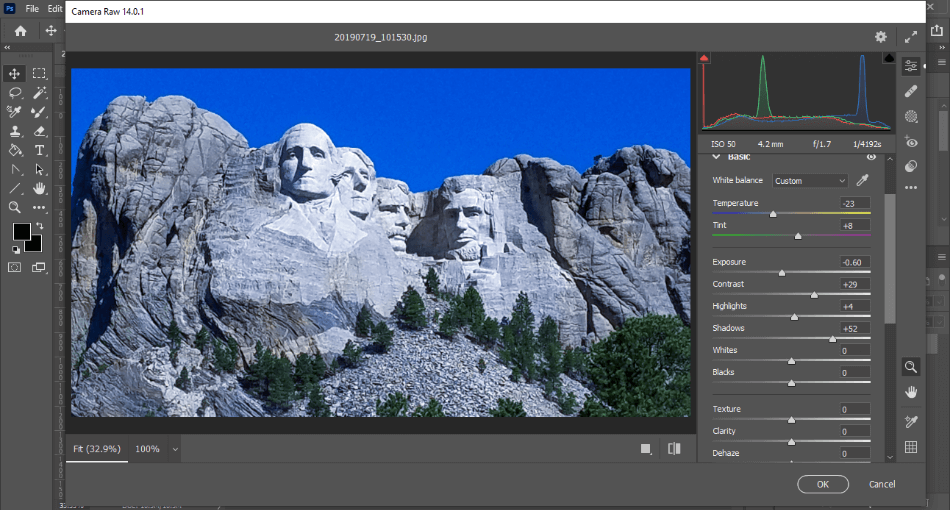
Task: Select the Line tool
Action: point(15,188)
